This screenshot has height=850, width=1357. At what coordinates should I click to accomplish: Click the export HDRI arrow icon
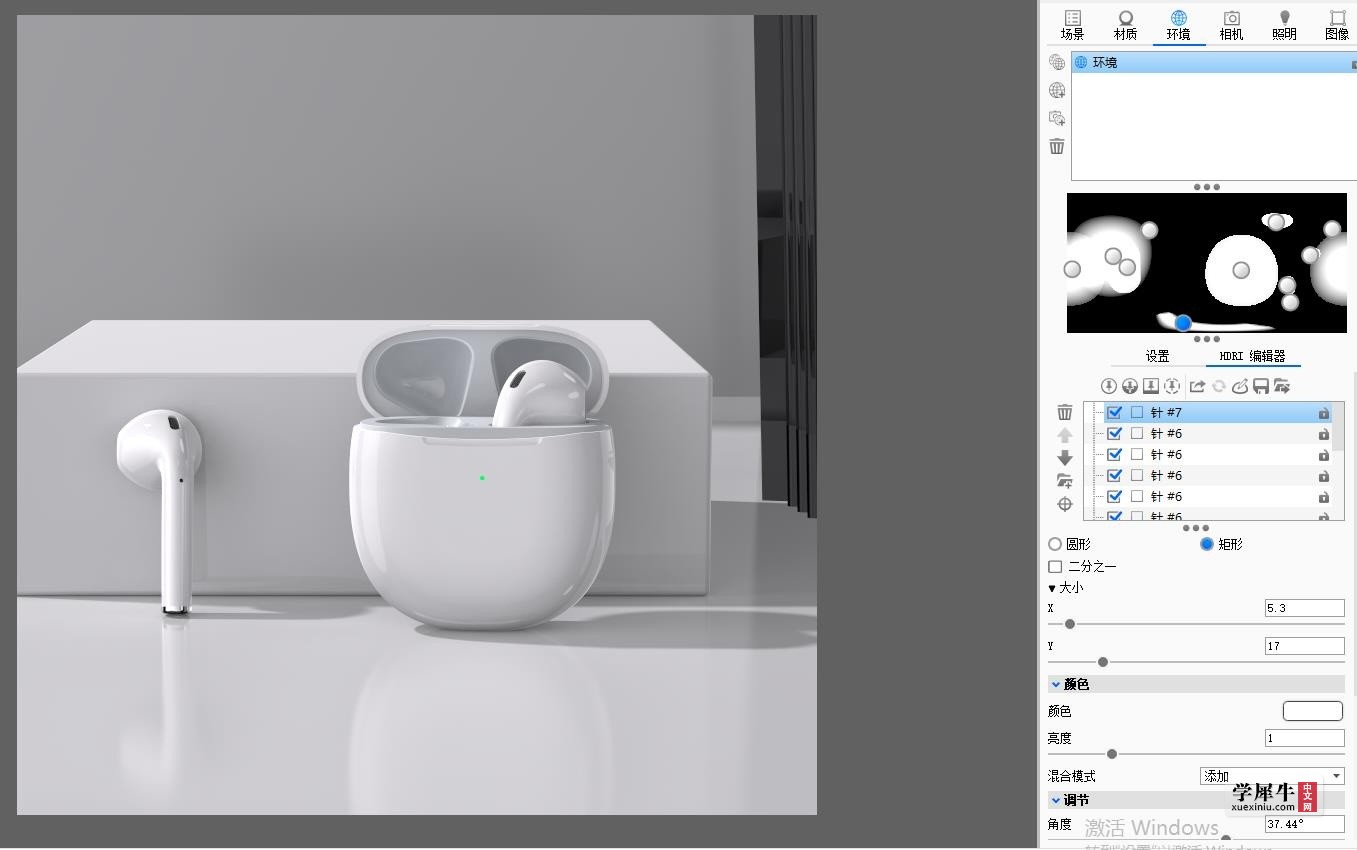coord(1197,386)
